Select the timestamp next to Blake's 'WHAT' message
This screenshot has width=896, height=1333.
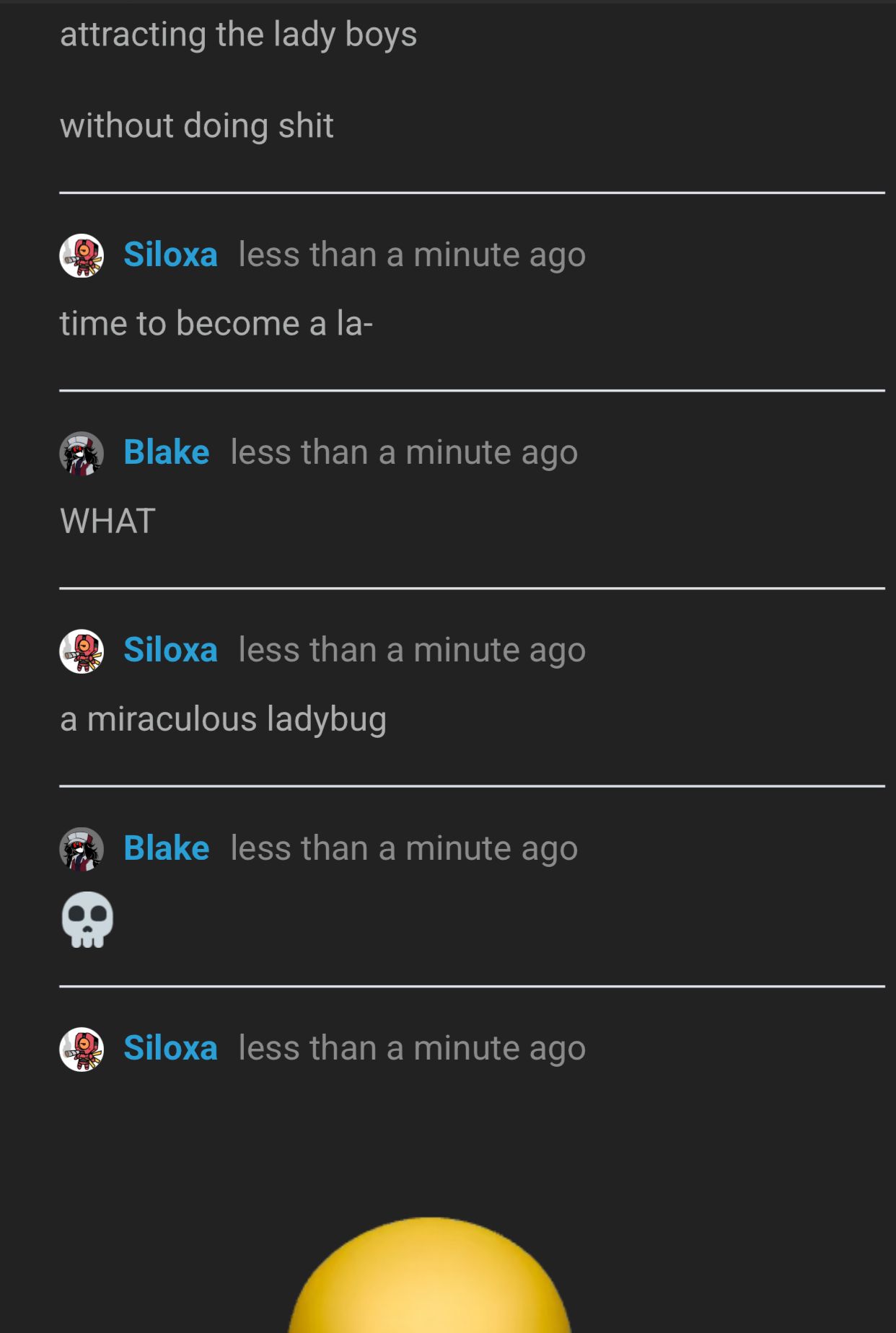pyautogui.click(x=404, y=453)
